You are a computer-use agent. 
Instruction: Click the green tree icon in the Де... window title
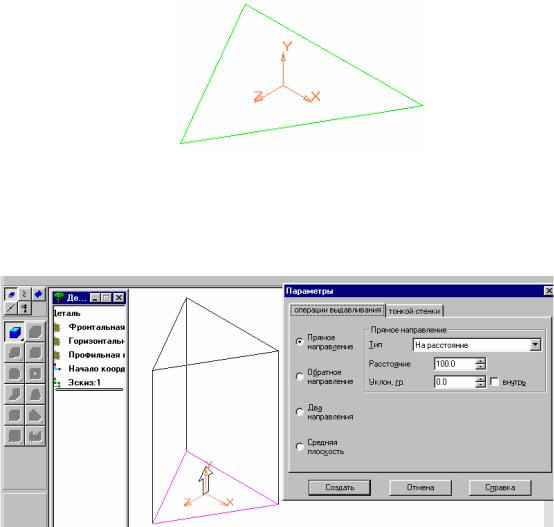pos(59,298)
